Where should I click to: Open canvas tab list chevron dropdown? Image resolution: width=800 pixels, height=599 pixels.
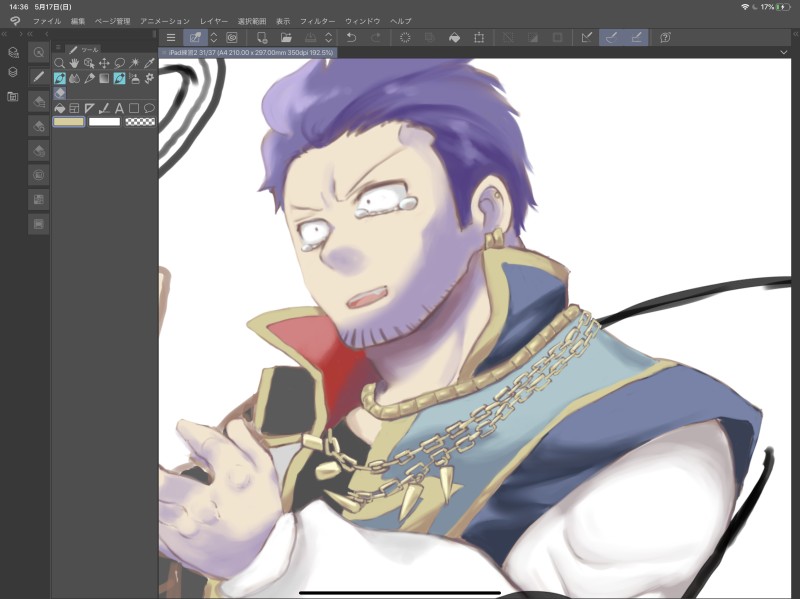click(784, 52)
